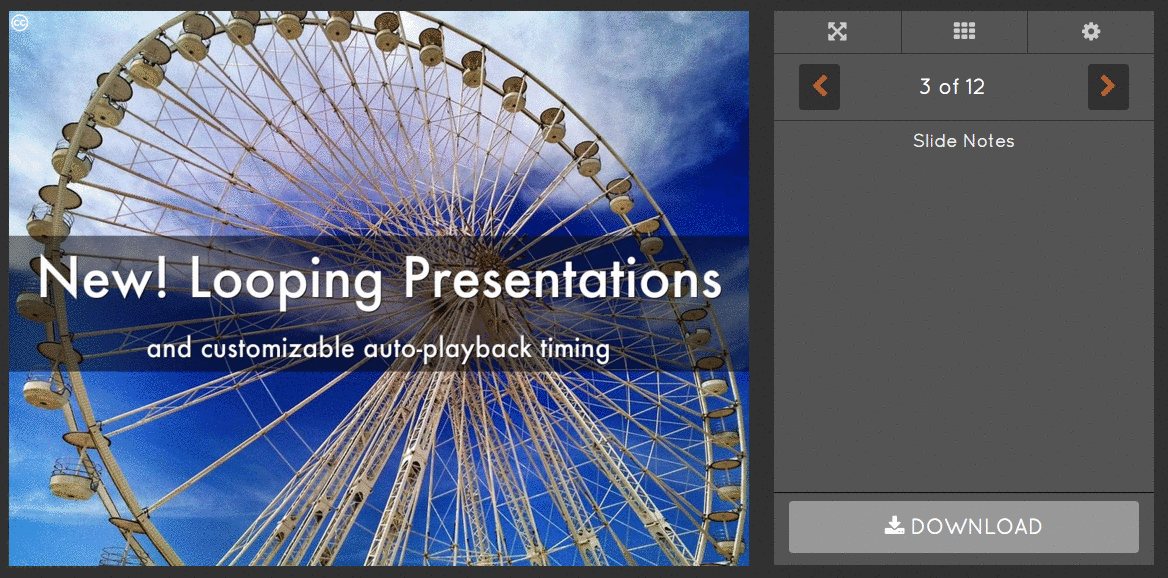Click the word "and" starting the subtitle

tap(170, 349)
